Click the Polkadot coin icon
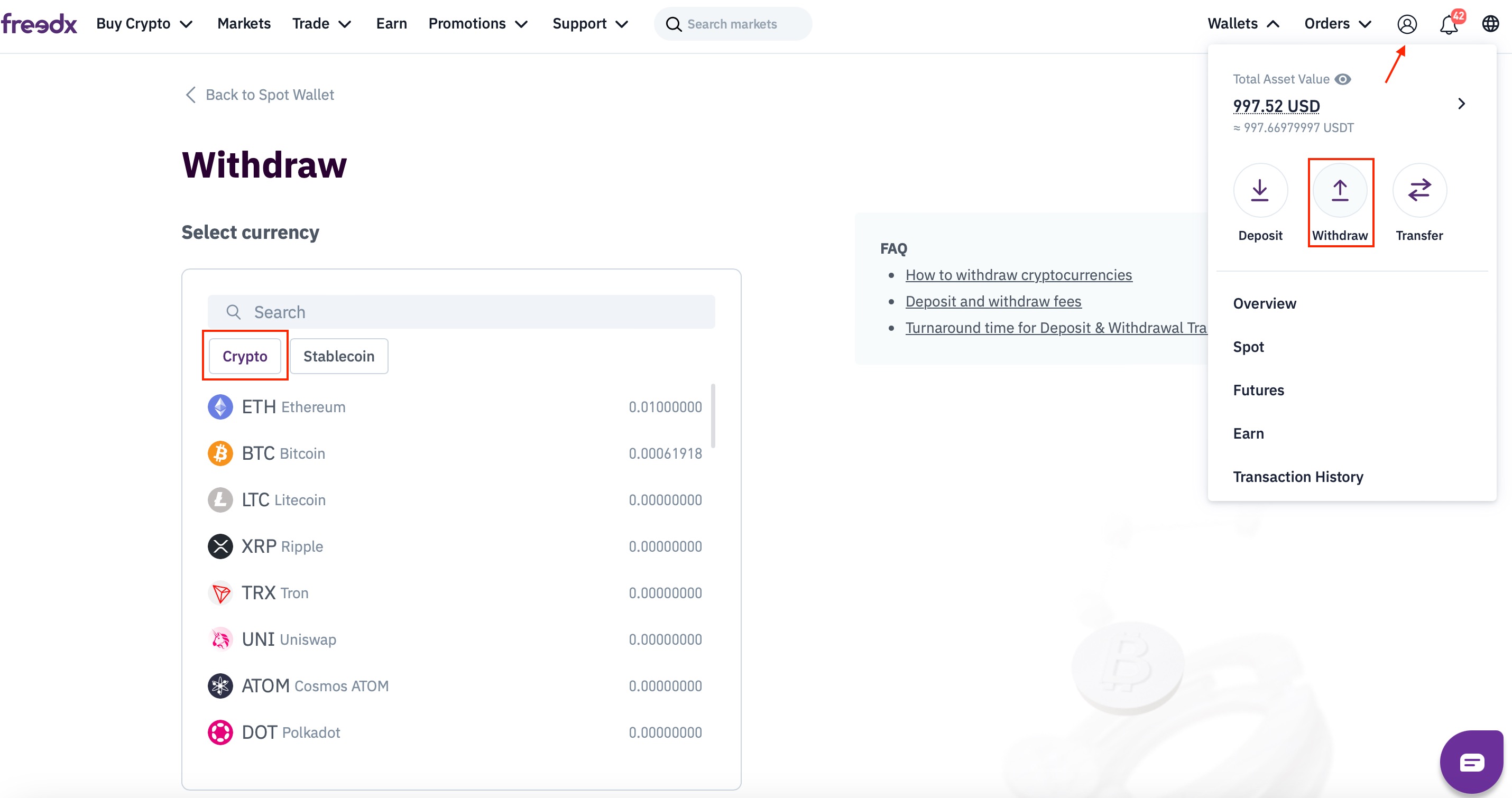 coord(220,732)
